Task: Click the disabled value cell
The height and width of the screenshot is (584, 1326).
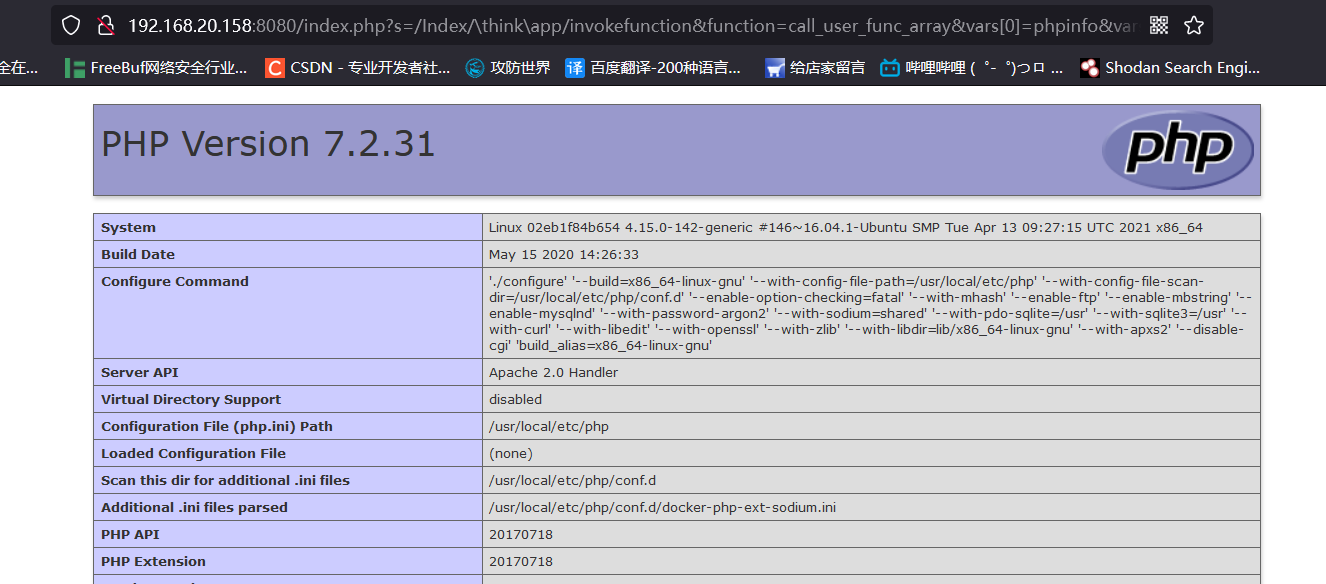Action: (x=871, y=399)
